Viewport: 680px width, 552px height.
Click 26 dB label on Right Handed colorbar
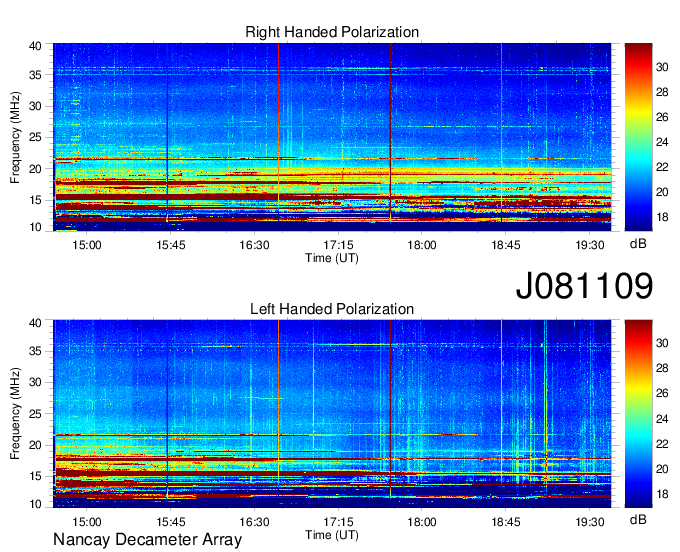662,117
